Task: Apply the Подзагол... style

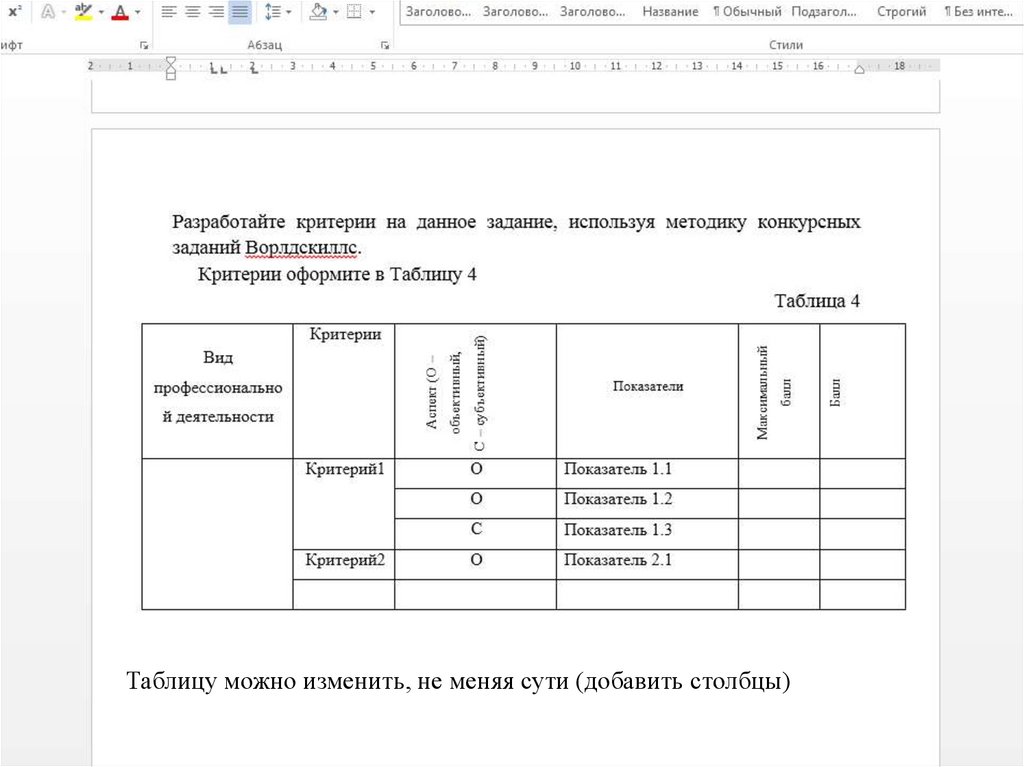Action: pos(824,12)
